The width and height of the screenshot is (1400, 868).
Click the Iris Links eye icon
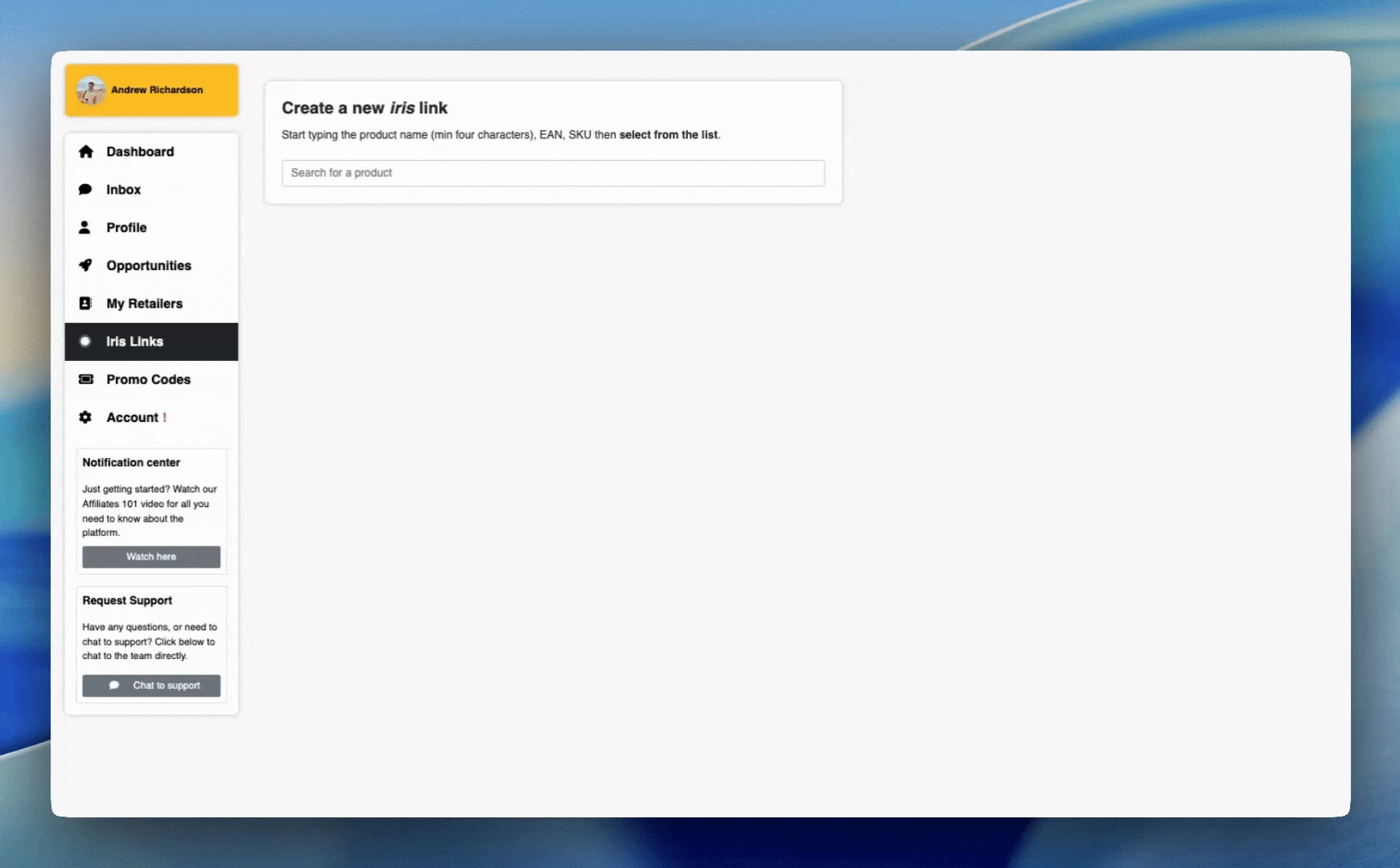coord(86,342)
